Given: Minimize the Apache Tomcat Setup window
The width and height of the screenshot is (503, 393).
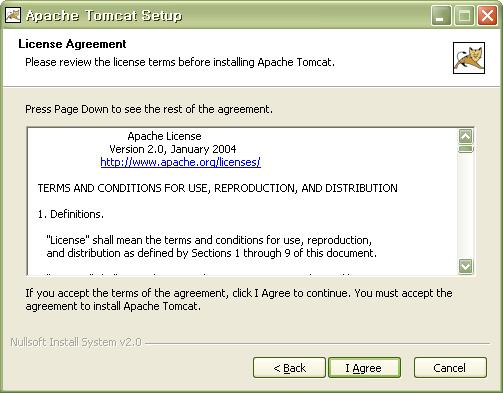Looking at the screenshot, I should pos(441,15).
